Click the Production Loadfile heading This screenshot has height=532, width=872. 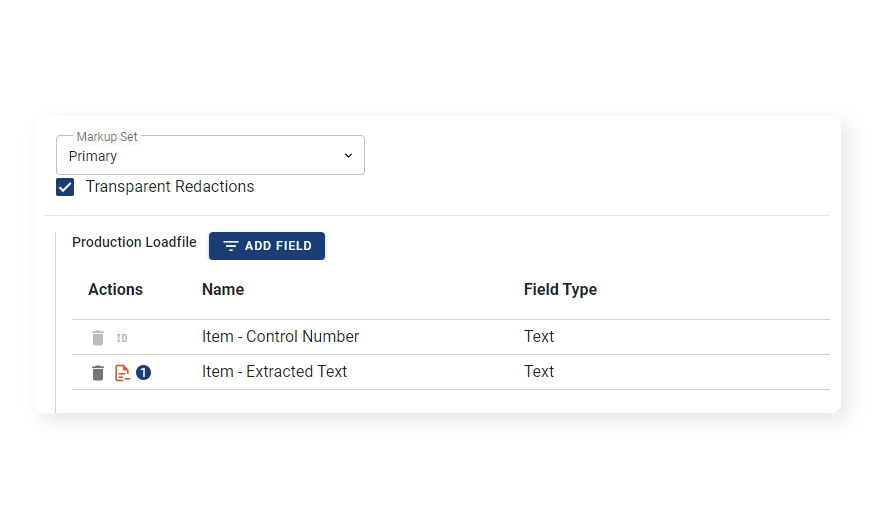pos(134,243)
